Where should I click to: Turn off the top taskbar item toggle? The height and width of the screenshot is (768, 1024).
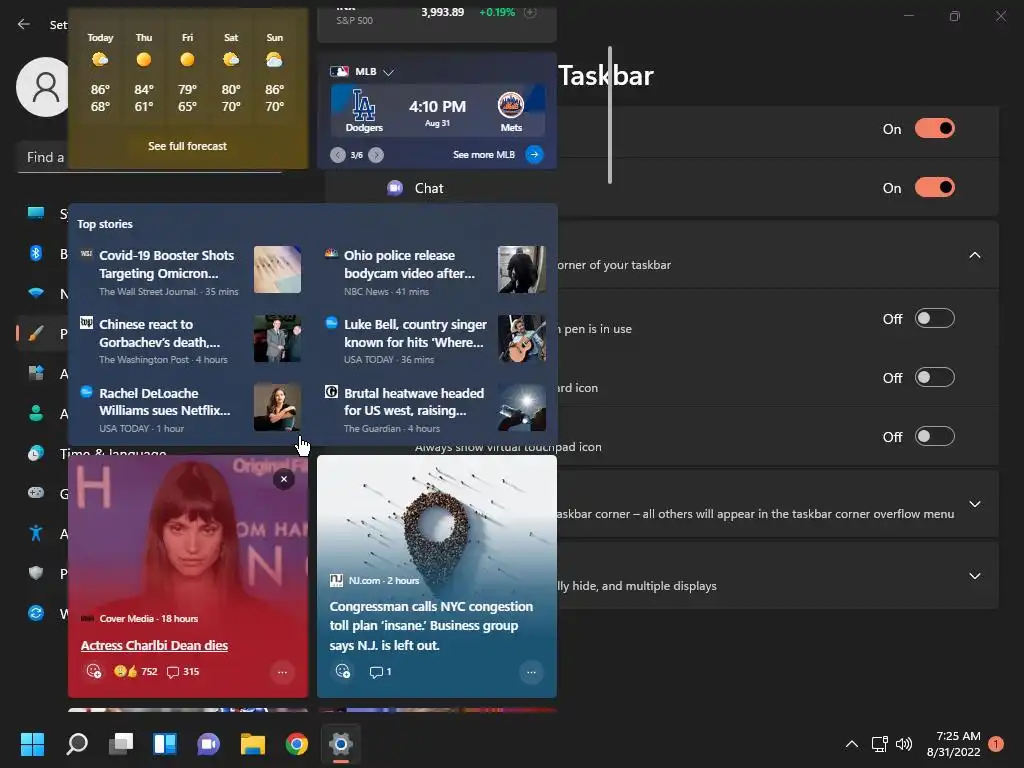click(935, 129)
